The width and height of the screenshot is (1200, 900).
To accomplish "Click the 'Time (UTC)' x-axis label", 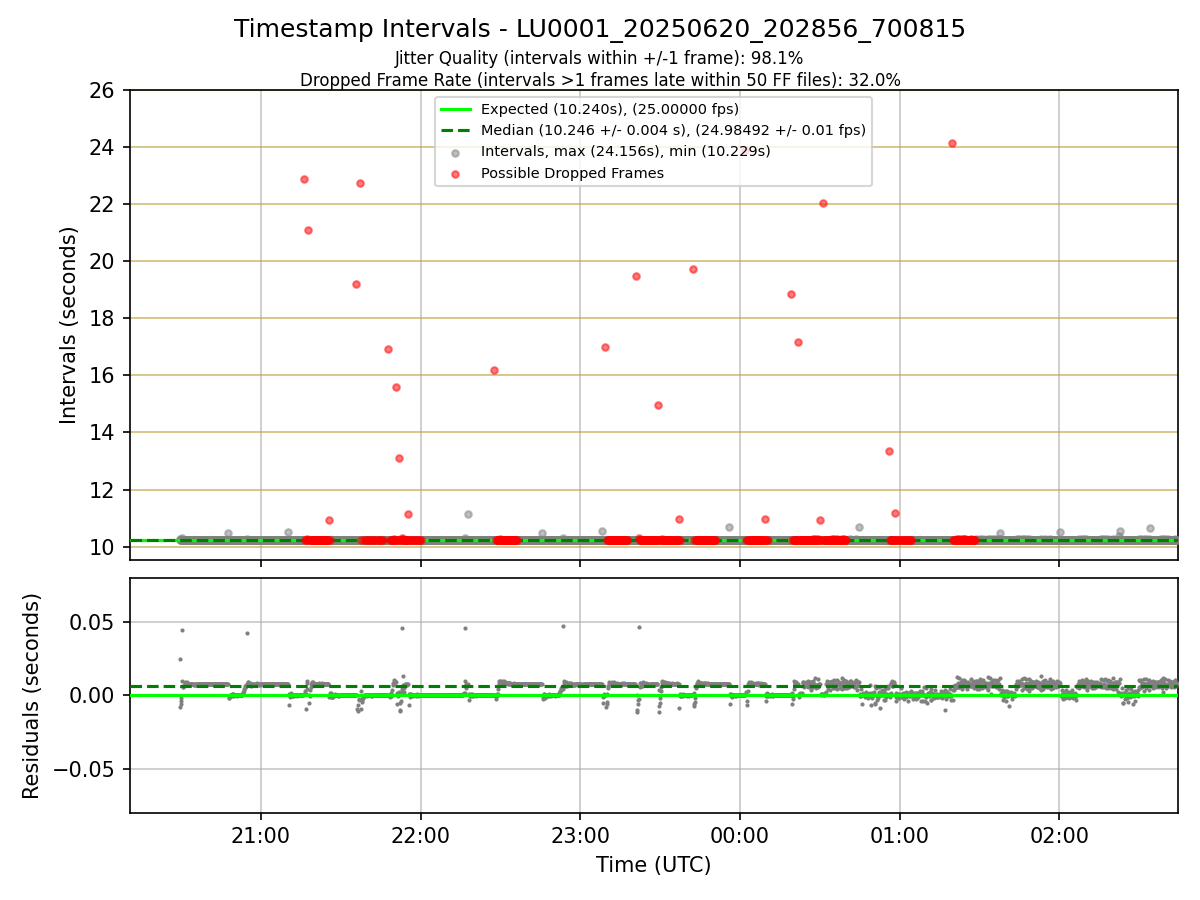I will point(653,865).
